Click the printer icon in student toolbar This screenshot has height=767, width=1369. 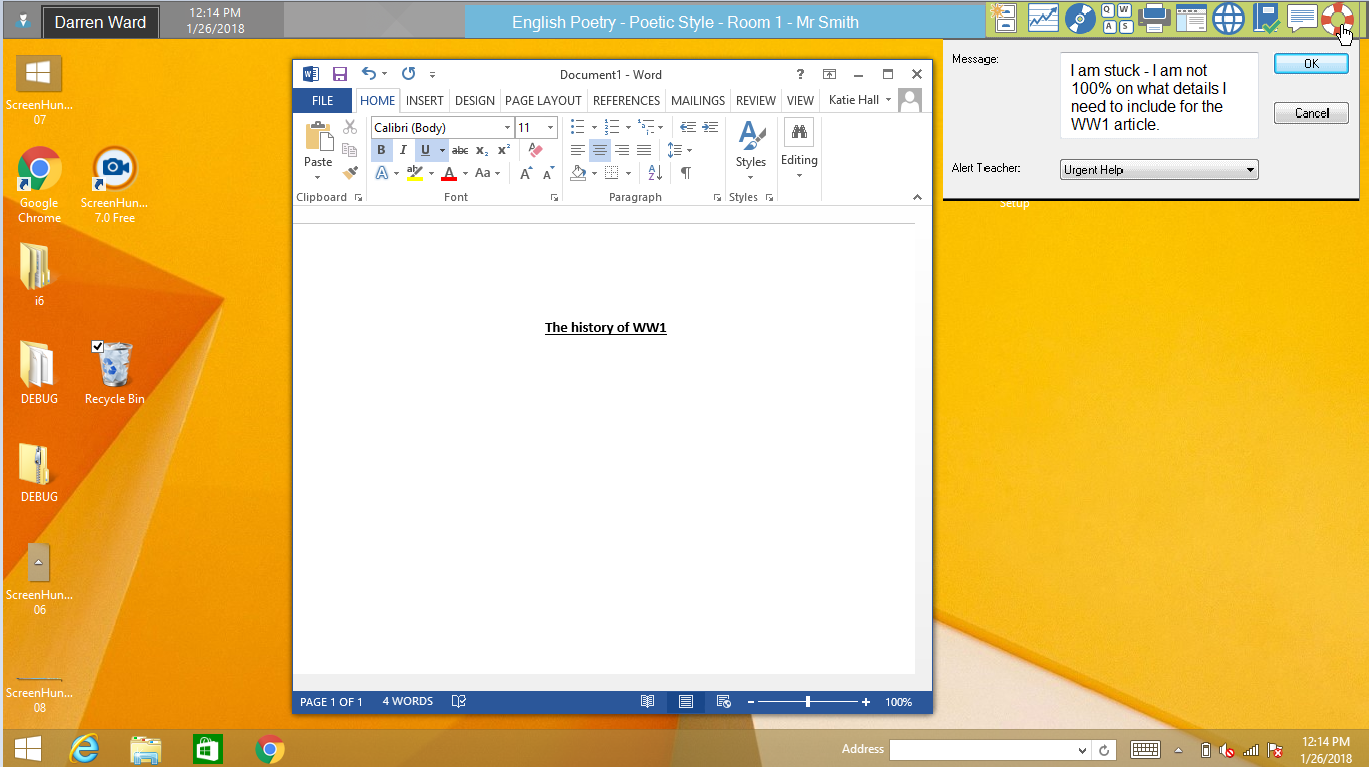(x=1154, y=18)
